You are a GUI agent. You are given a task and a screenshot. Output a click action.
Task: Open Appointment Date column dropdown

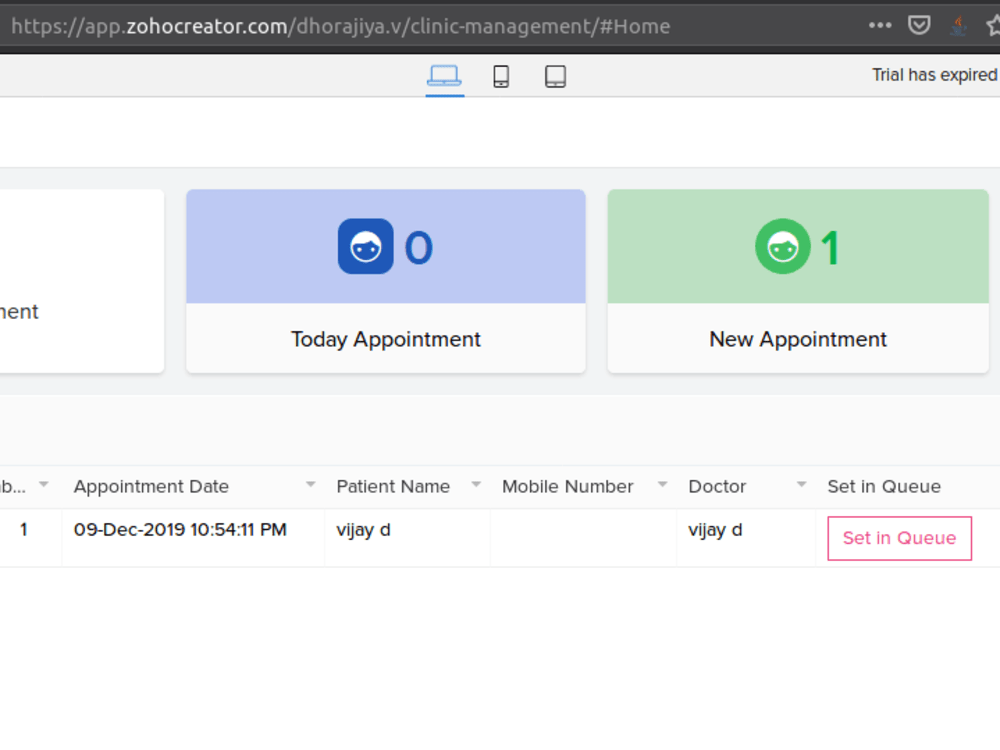(311, 485)
